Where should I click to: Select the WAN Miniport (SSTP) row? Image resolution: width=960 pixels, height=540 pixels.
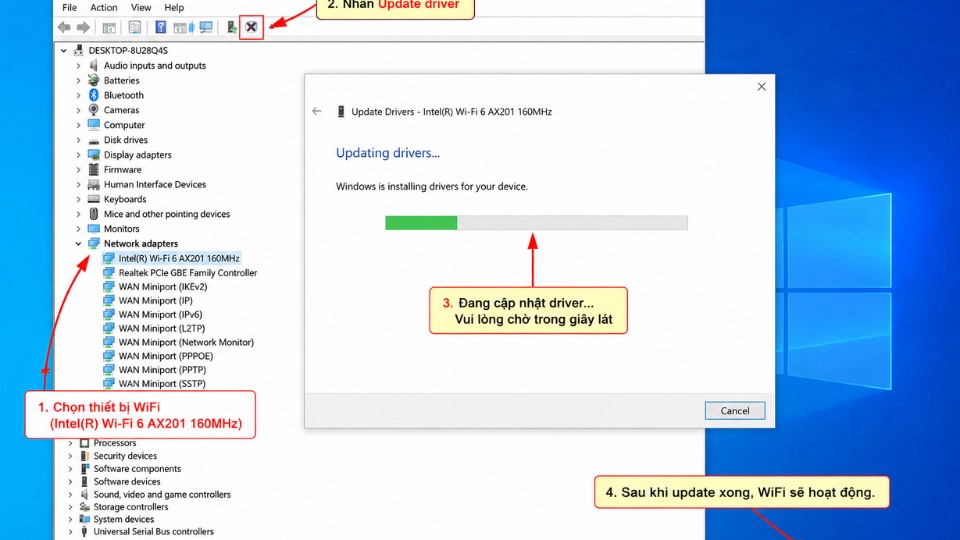point(154,384)
